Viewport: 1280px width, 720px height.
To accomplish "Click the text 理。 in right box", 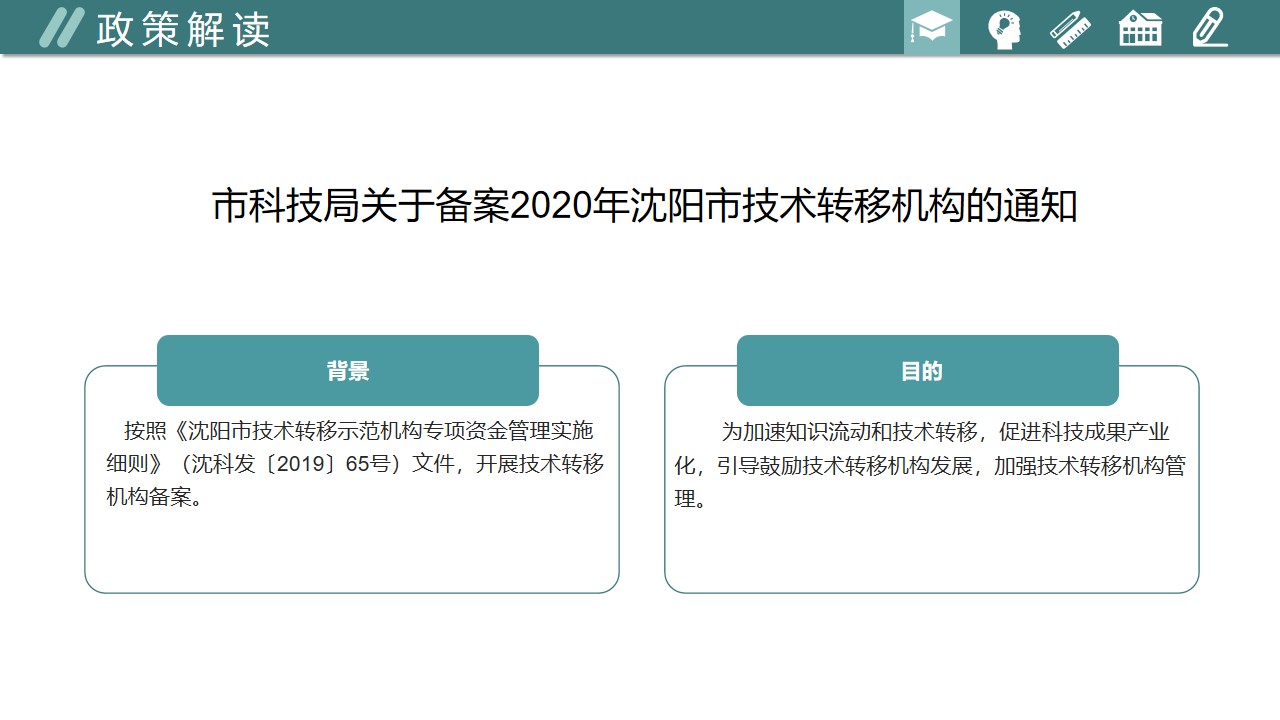I will [x=691, y=499].
